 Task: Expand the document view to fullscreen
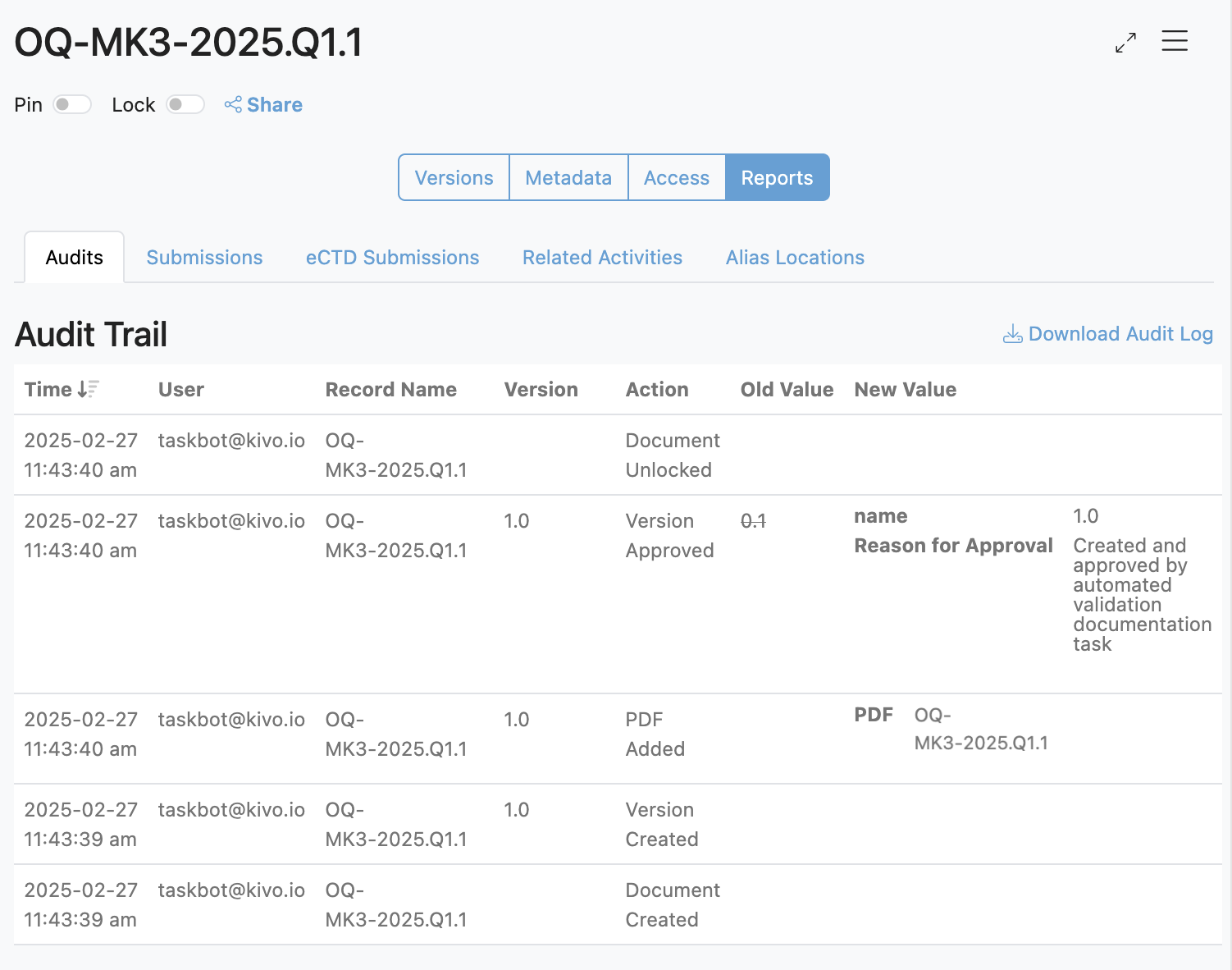tap(1125, 43)
